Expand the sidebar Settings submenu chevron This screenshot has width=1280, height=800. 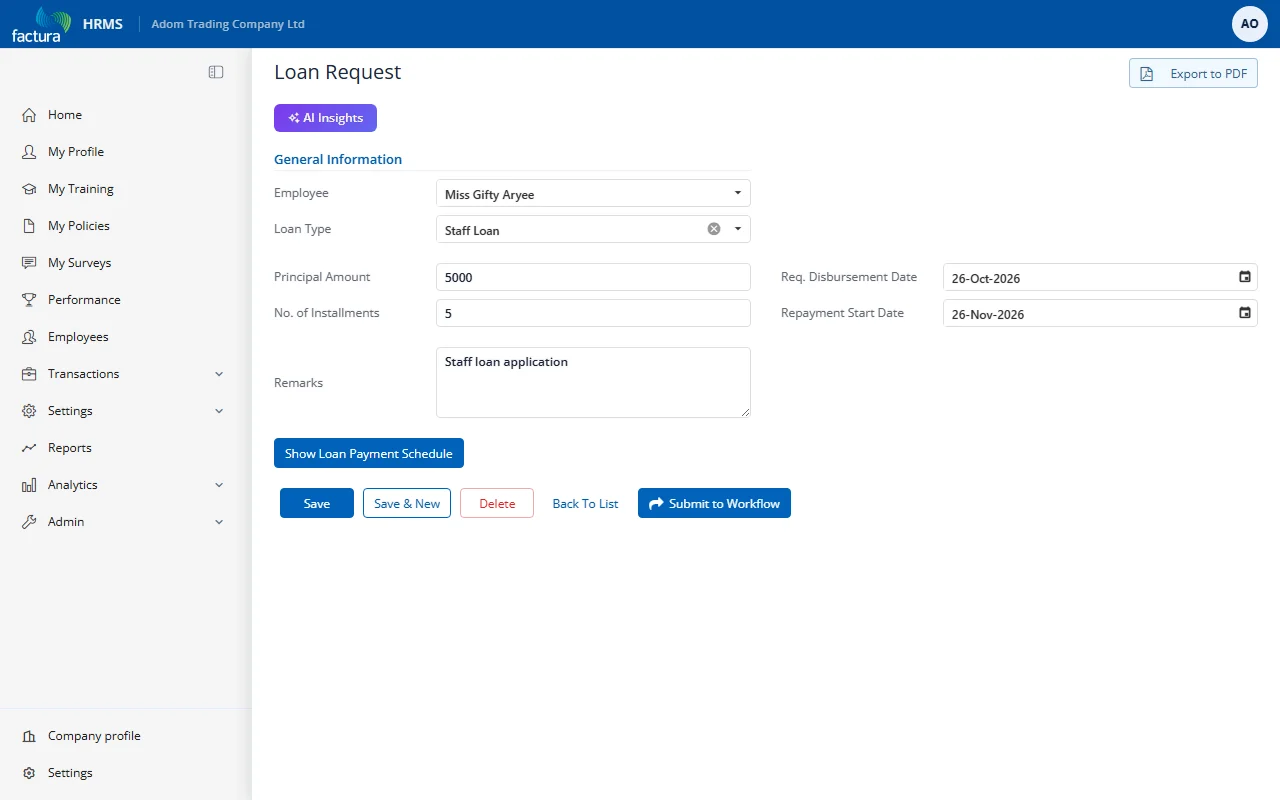219,411
